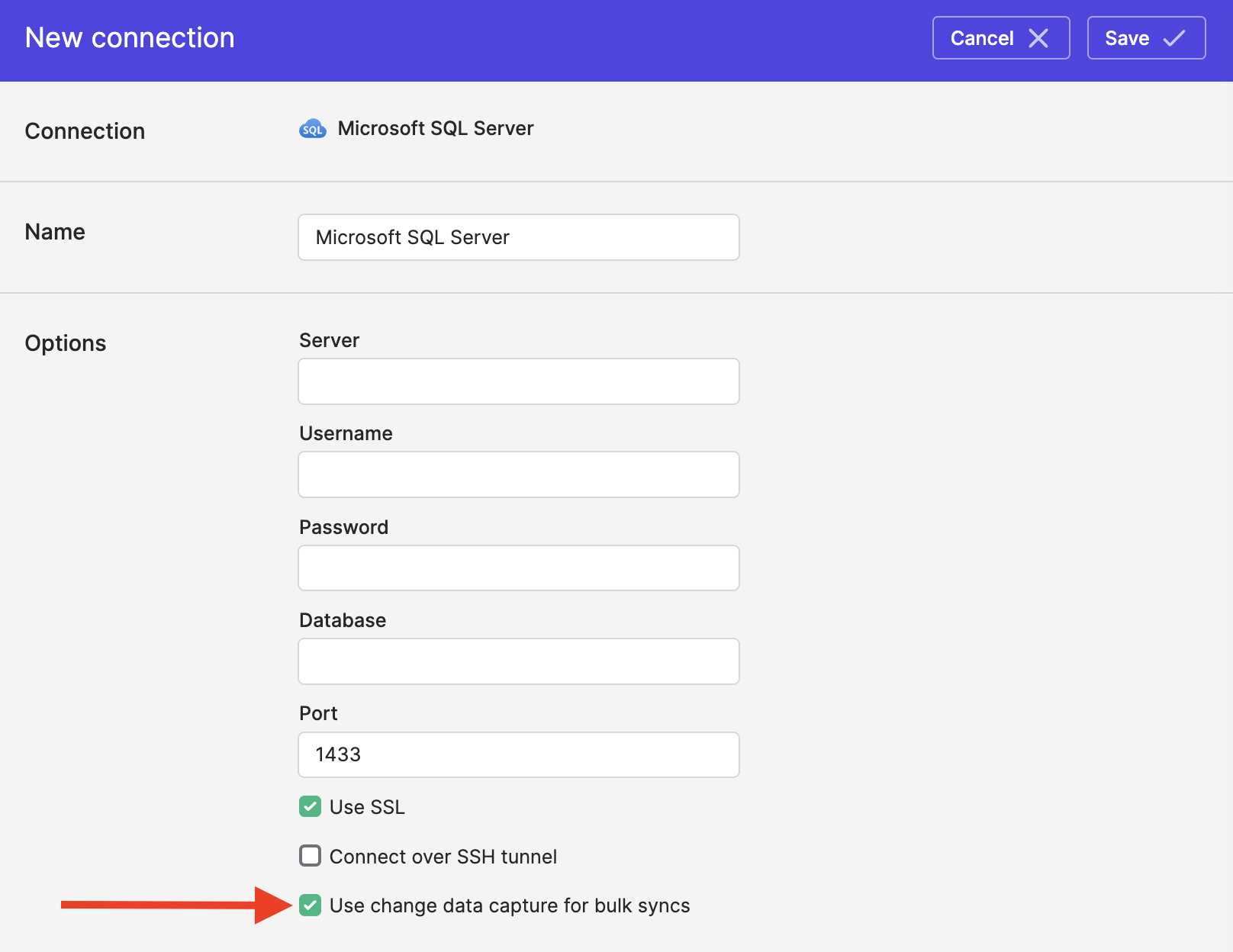1233x952 pixels.
Task: Toggle change data capture for bulk syncs
Action: tap(310, 905)
